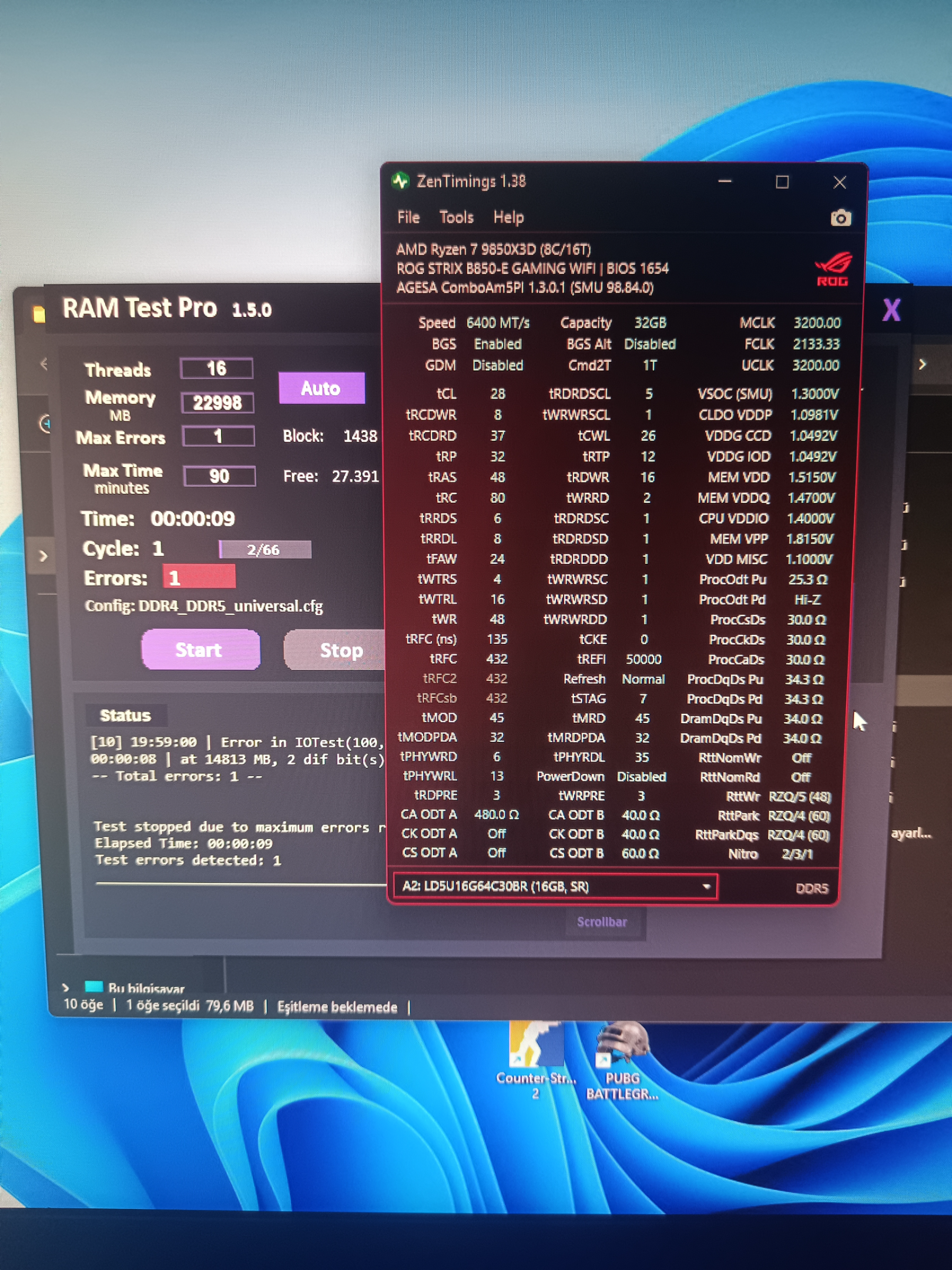952x1270 pixels.
Task: Click the Config DDR4_DDR5_universal.cfg text
Action: coord(204,607)
